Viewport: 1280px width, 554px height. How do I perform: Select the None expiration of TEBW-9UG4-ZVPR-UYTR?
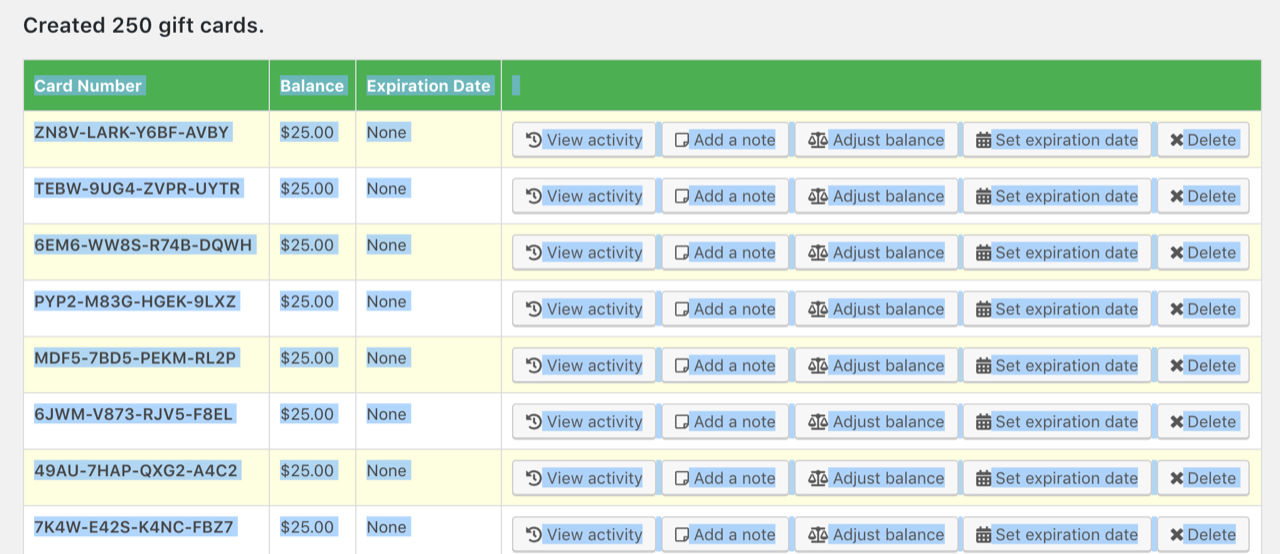coord(387,189)
